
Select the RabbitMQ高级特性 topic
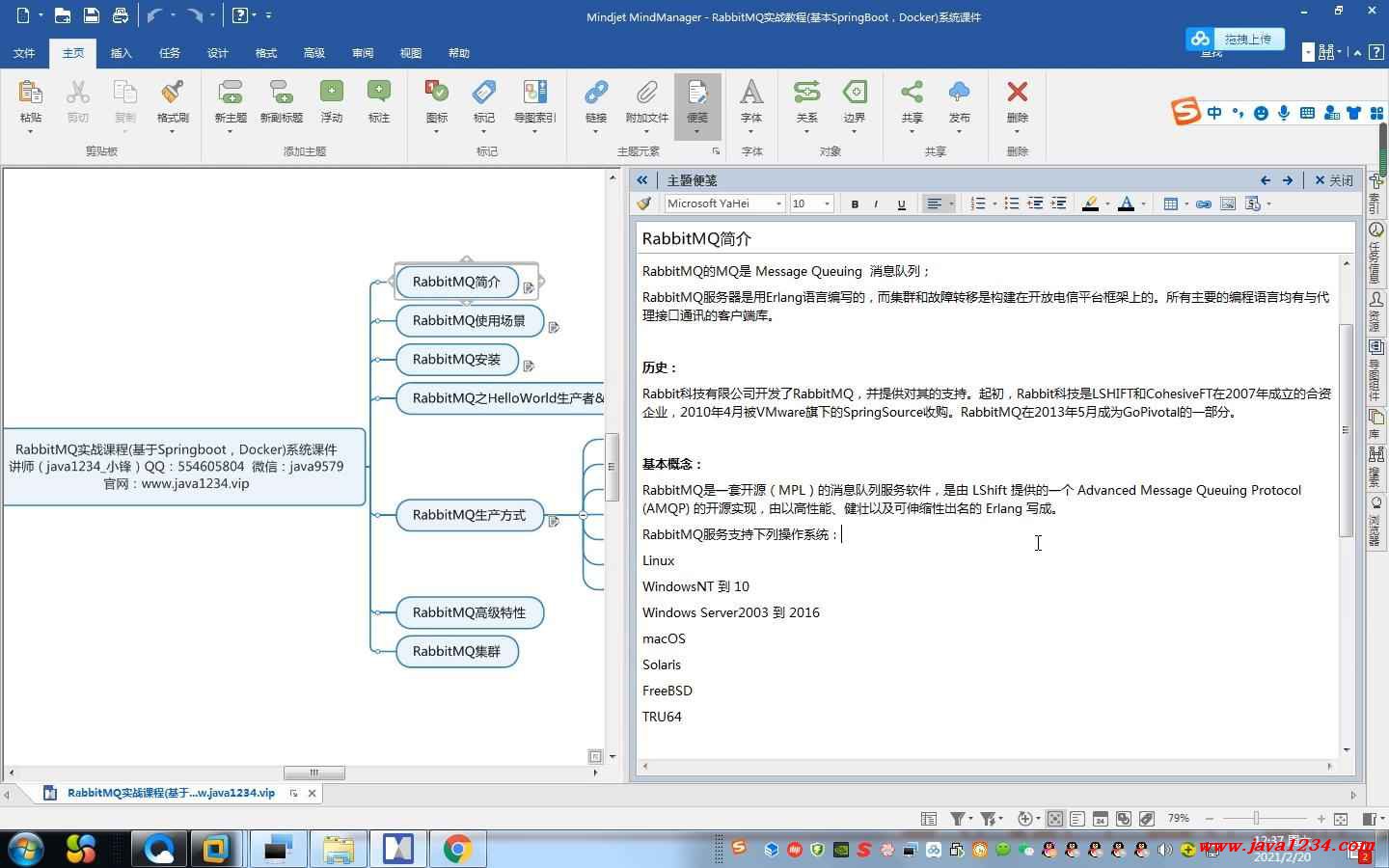(x=470, y=612)
